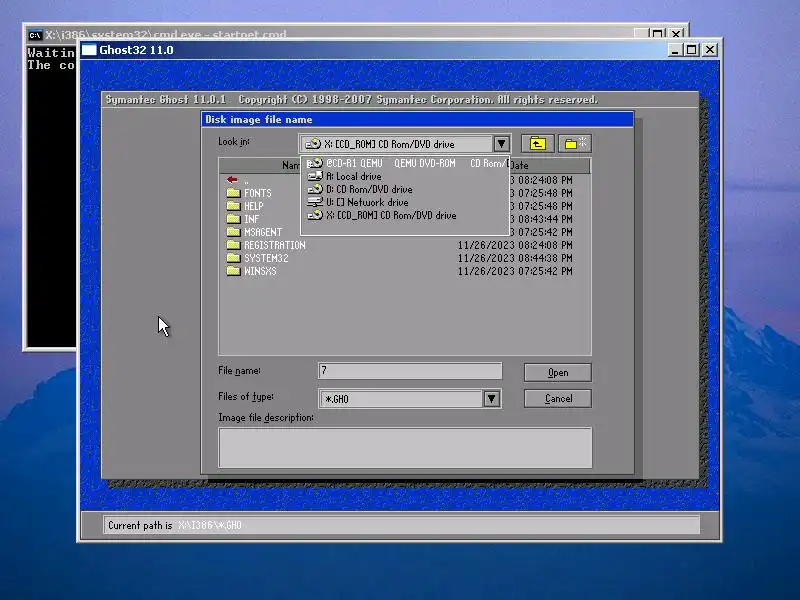Click the cmd.exe window title bar icon

pos(35,35)
